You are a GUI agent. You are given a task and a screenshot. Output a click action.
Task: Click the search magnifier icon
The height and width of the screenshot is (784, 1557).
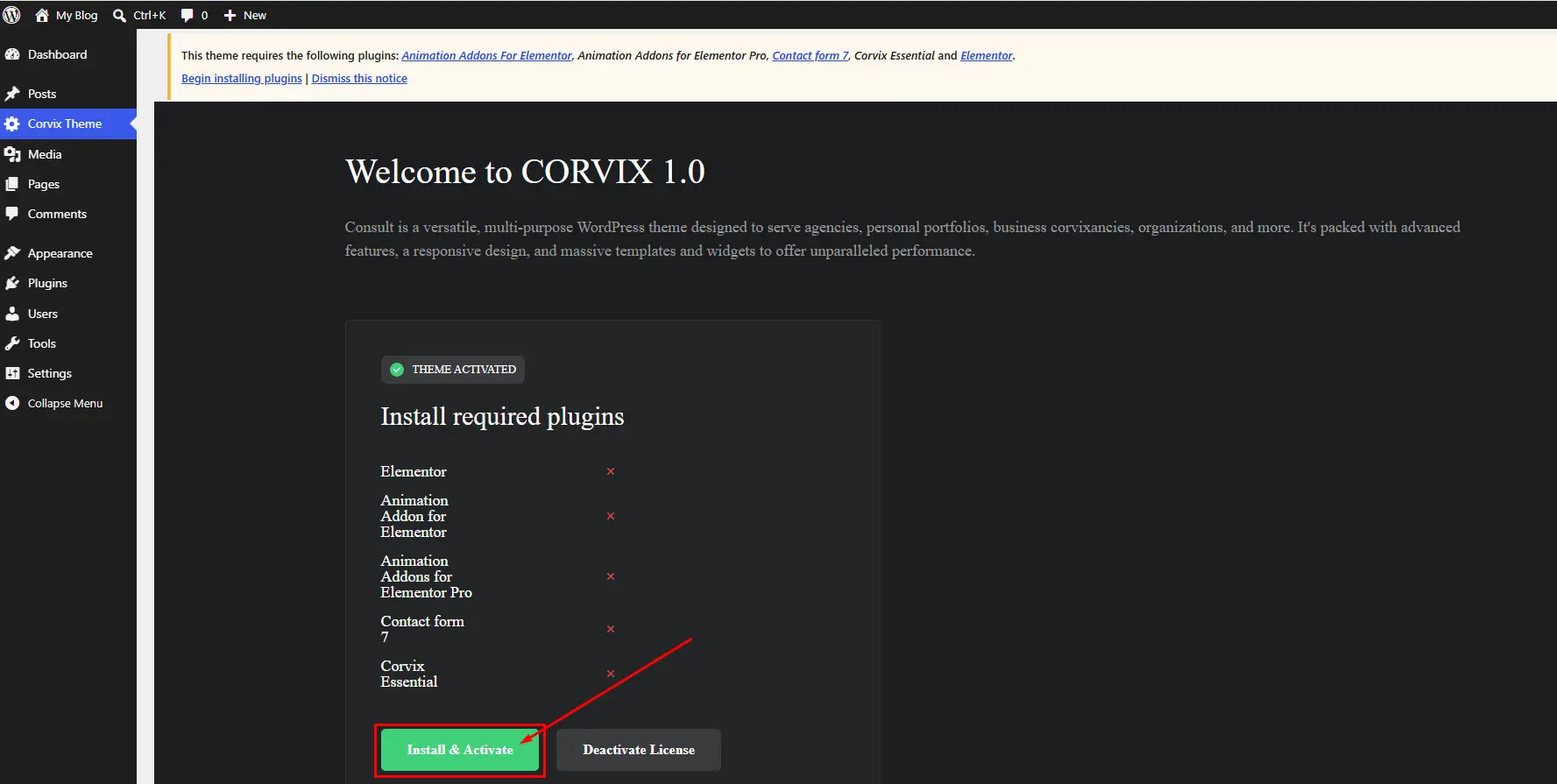click(x=120, y=16)
